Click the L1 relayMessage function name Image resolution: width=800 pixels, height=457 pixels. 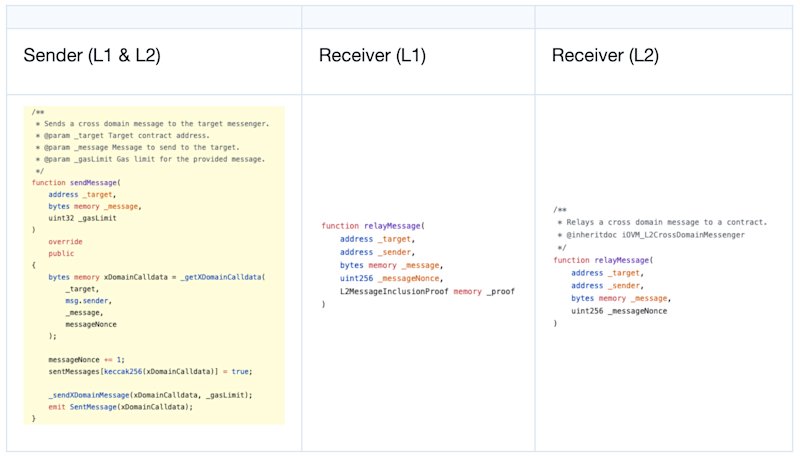point(392,226)
